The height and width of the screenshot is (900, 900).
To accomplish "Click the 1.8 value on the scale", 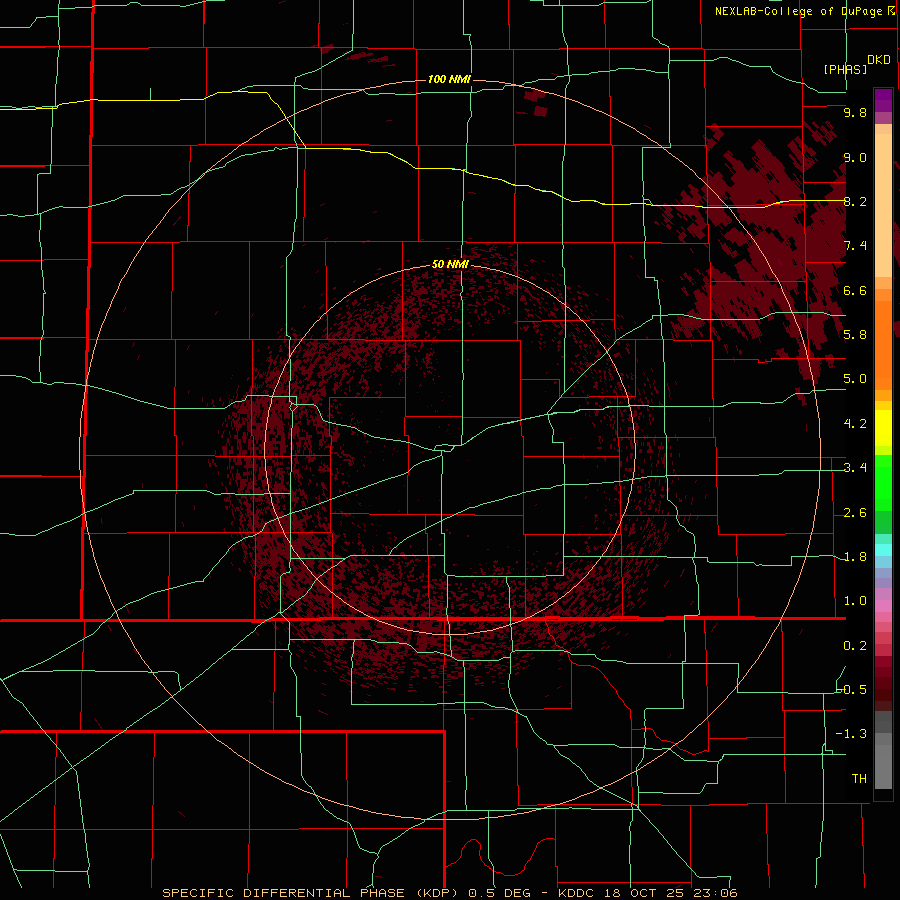I will (855, 557).
